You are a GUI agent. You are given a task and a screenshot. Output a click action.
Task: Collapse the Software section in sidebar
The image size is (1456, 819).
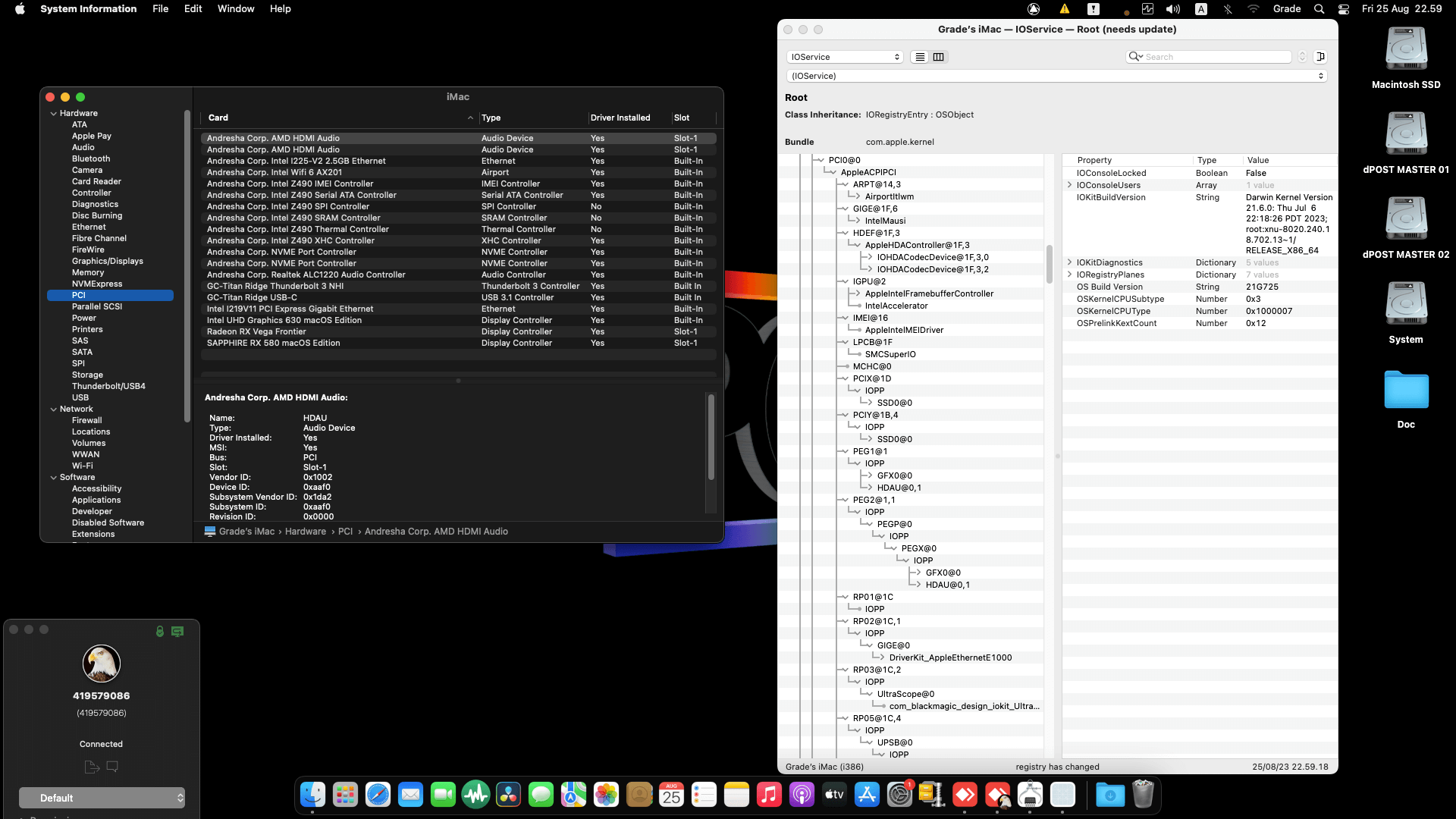click(x=54, y=478)
